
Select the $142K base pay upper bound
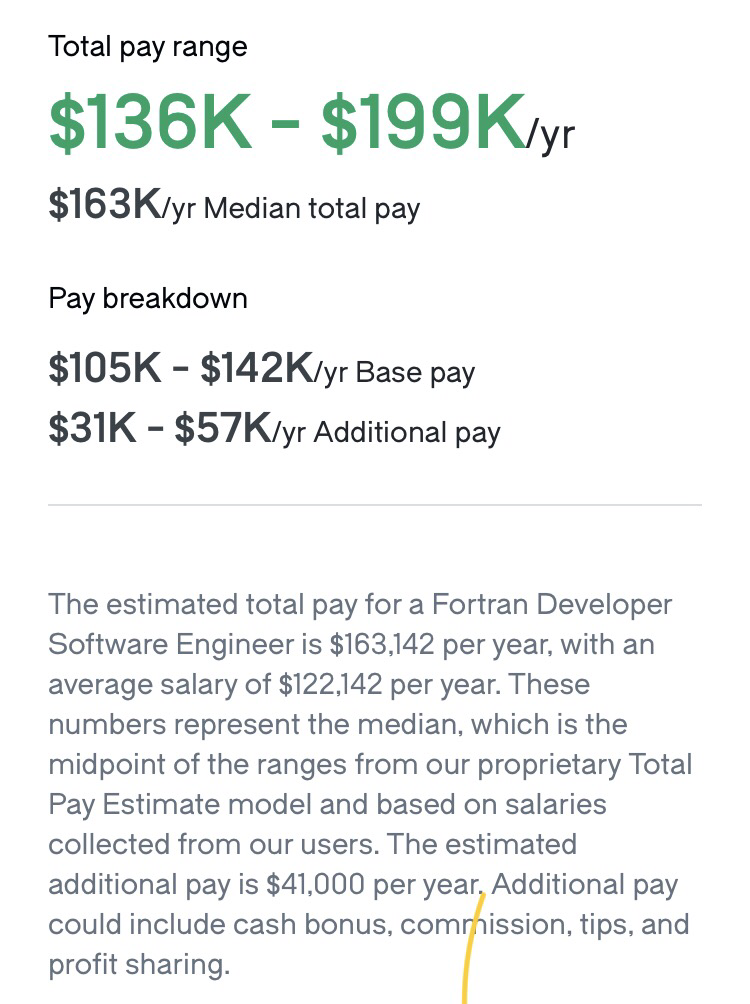[257, 369]
